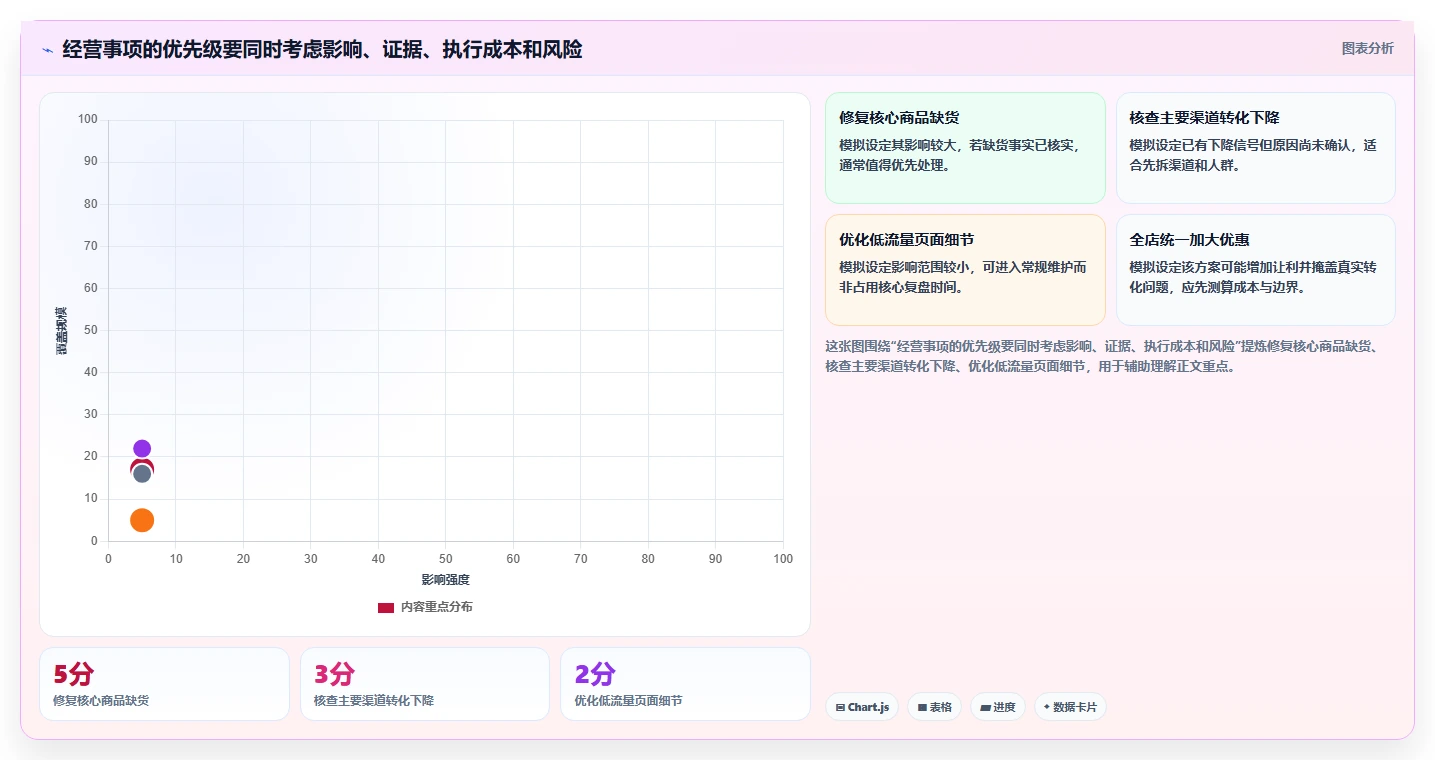Open the 核查主要渠道转化下降 info card
1435x760 pixels.
point(1255,148)
